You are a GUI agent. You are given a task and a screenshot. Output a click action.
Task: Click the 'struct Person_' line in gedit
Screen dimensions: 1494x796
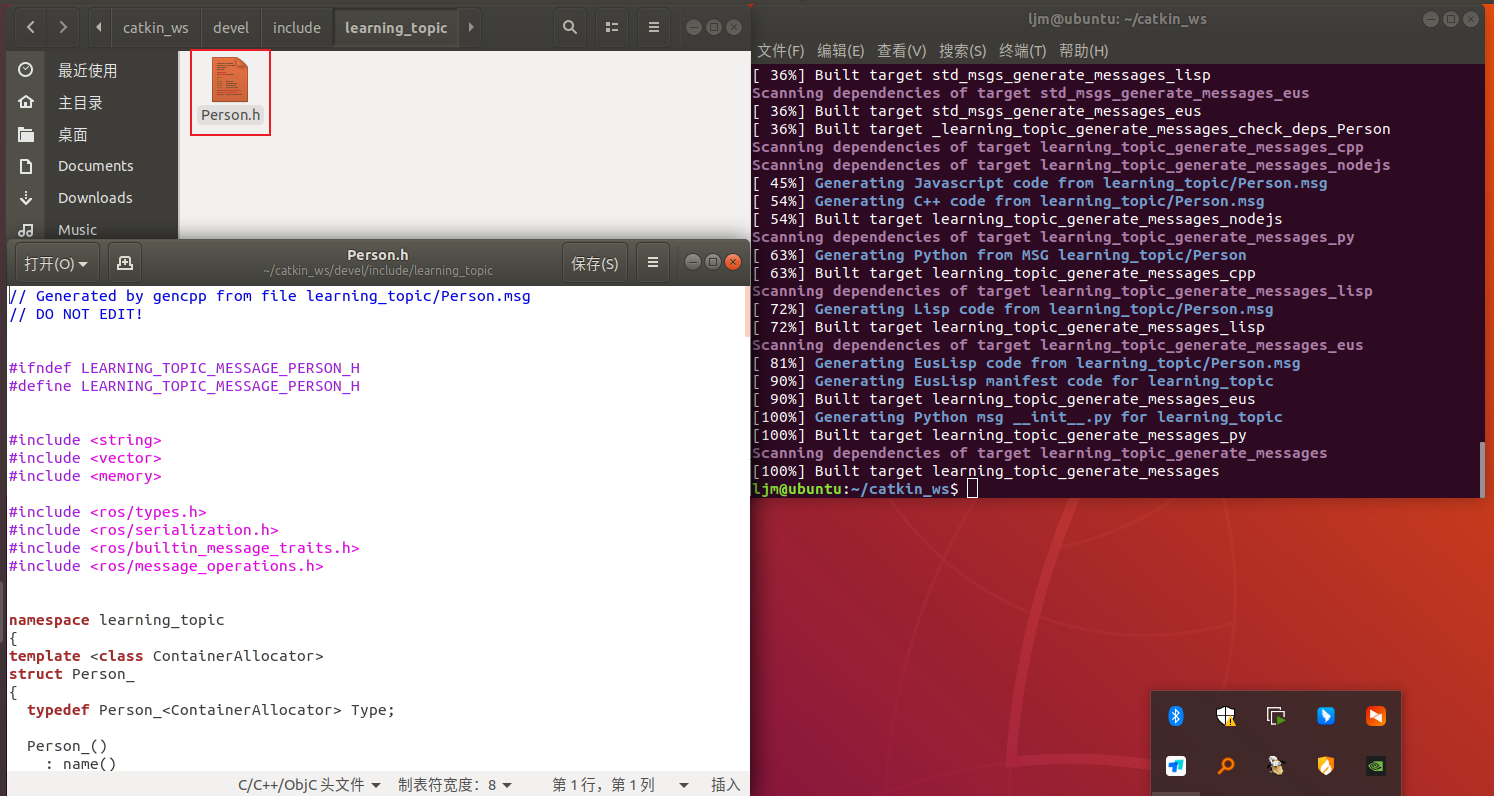click(72, 674)
